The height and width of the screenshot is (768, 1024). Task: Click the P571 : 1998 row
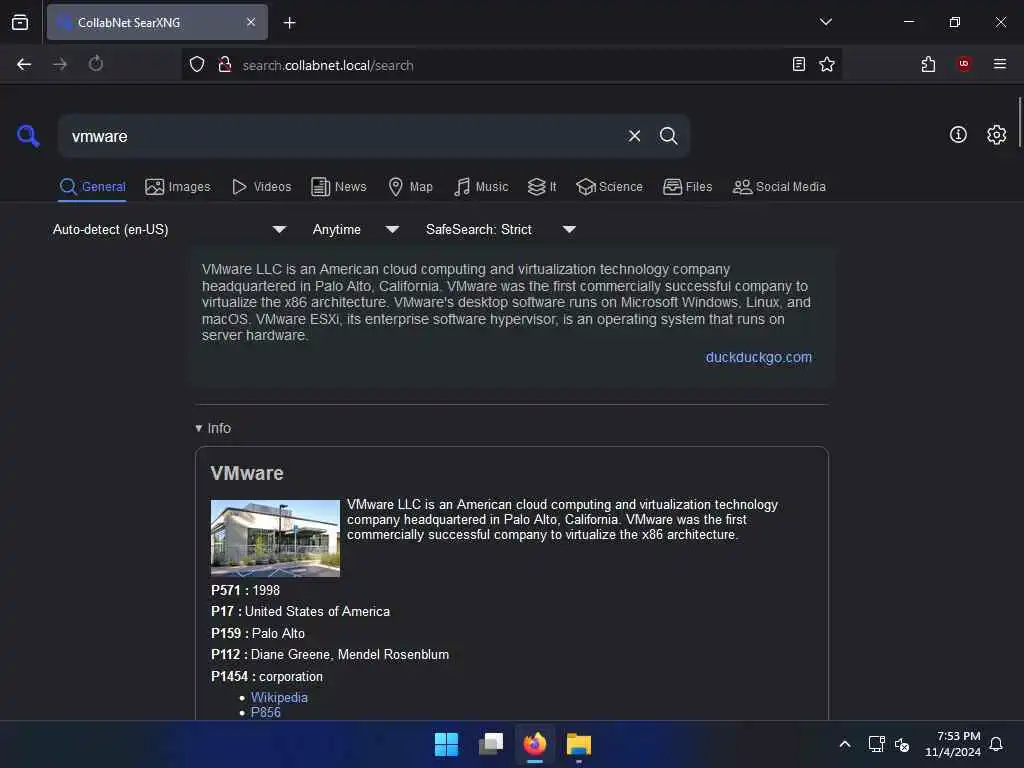(x=245, y=590)
